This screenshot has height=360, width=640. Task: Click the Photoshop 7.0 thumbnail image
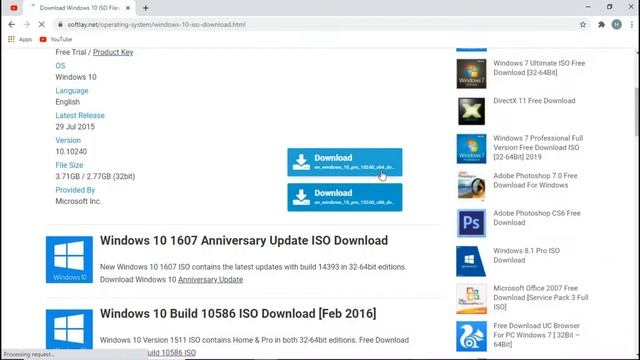(471, 186)
